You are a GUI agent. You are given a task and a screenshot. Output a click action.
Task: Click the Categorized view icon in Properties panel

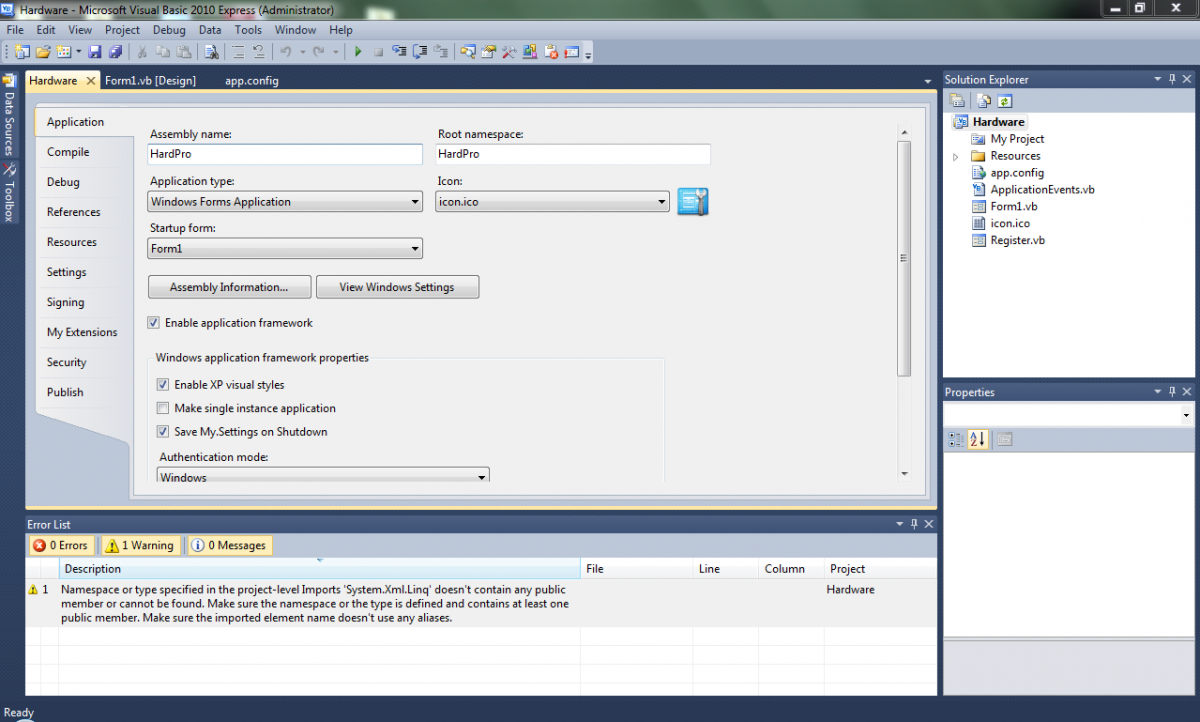click(x=956, y=439)
